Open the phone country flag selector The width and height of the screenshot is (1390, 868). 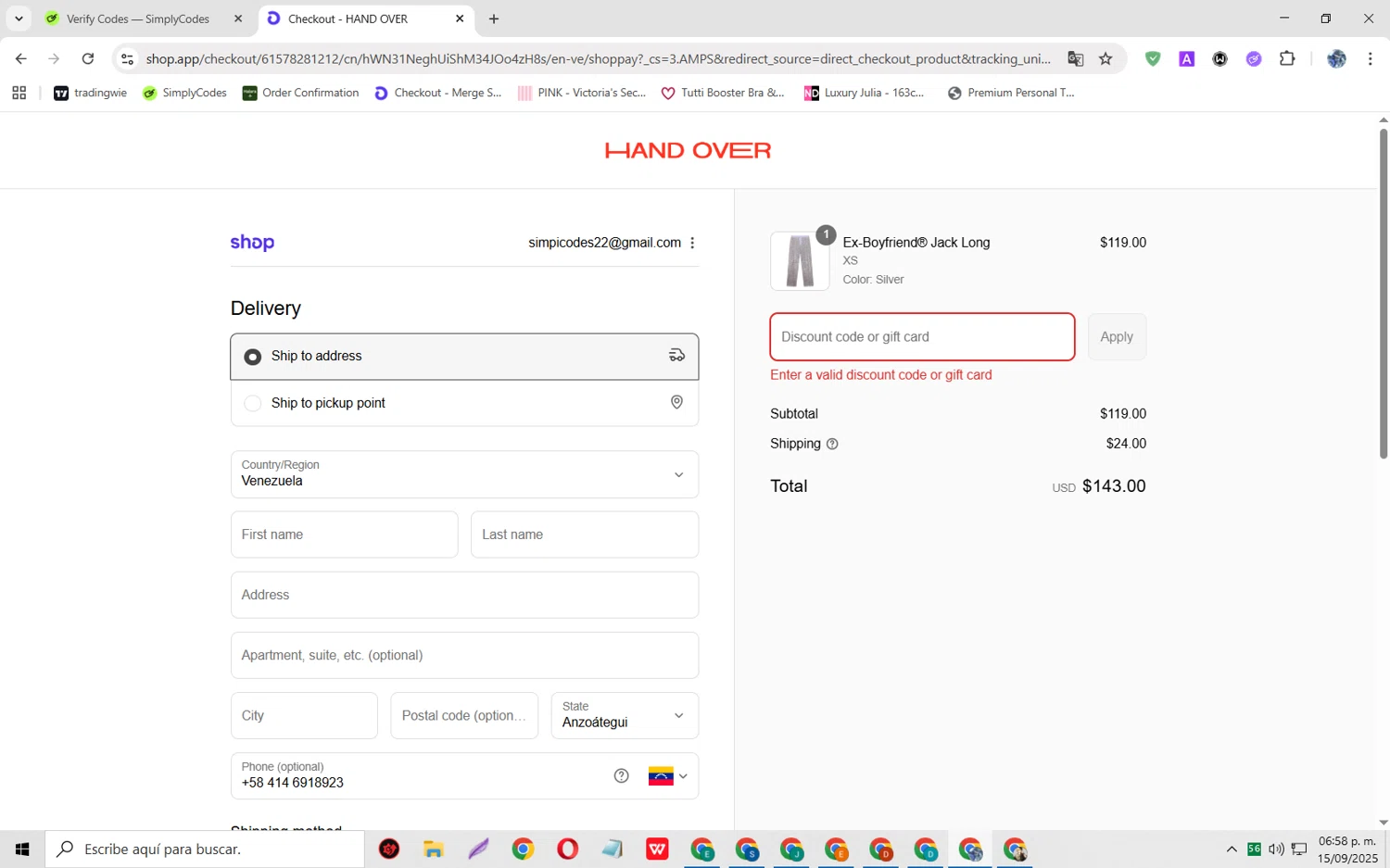(668, 776)
